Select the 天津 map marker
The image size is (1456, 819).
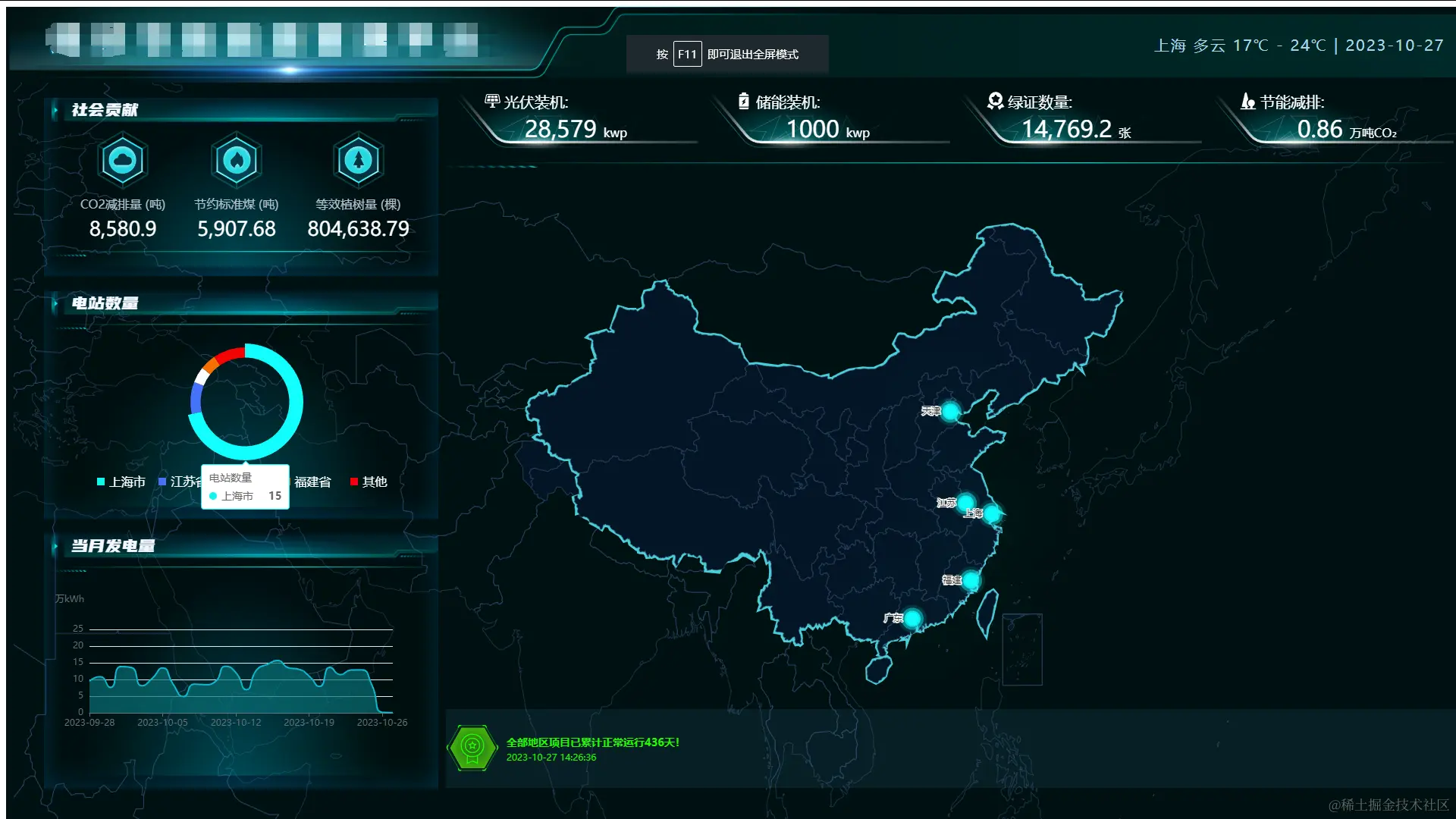click(x=950, y=412)
